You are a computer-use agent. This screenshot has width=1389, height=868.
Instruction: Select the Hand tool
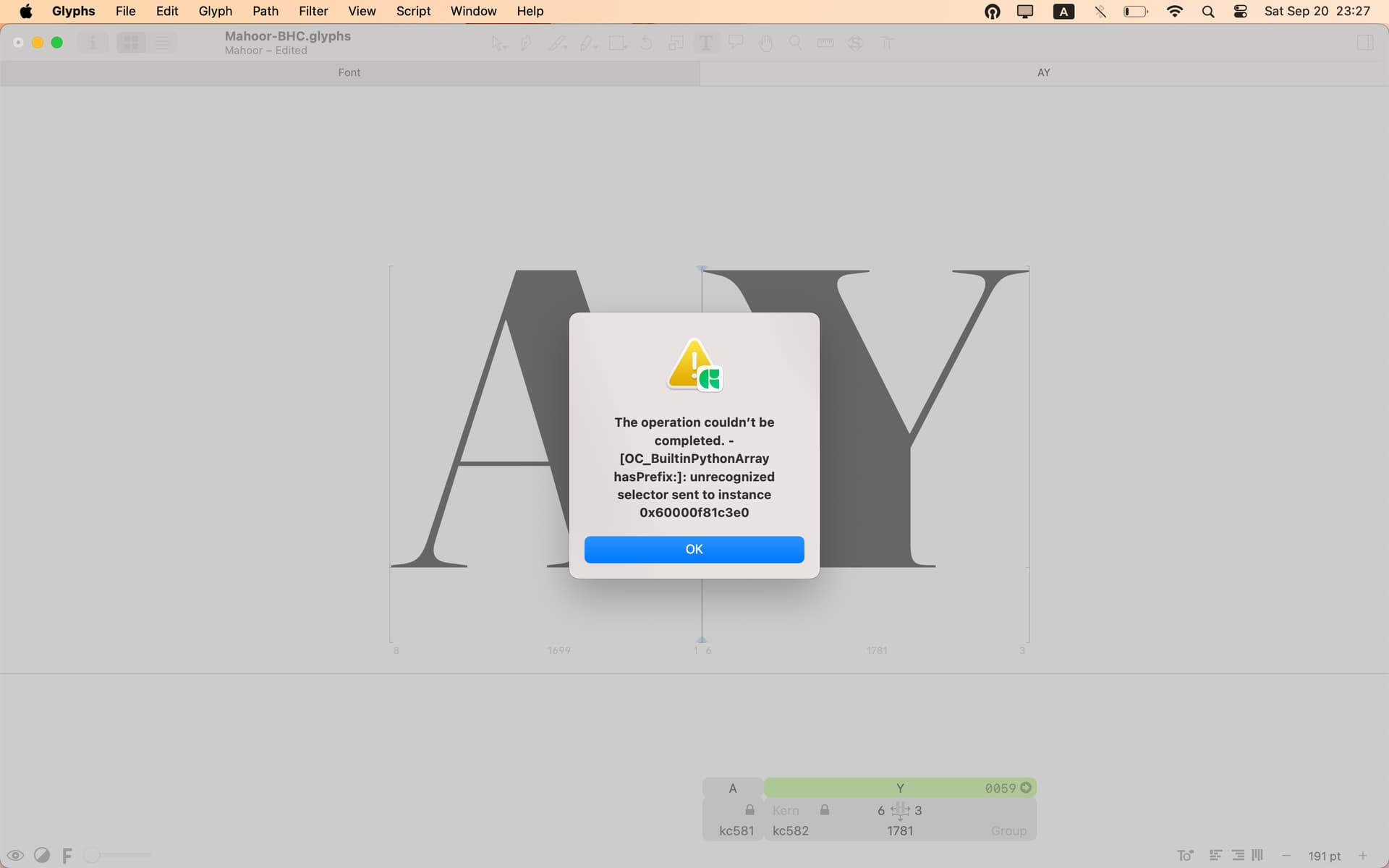click(x=765, y=43)
